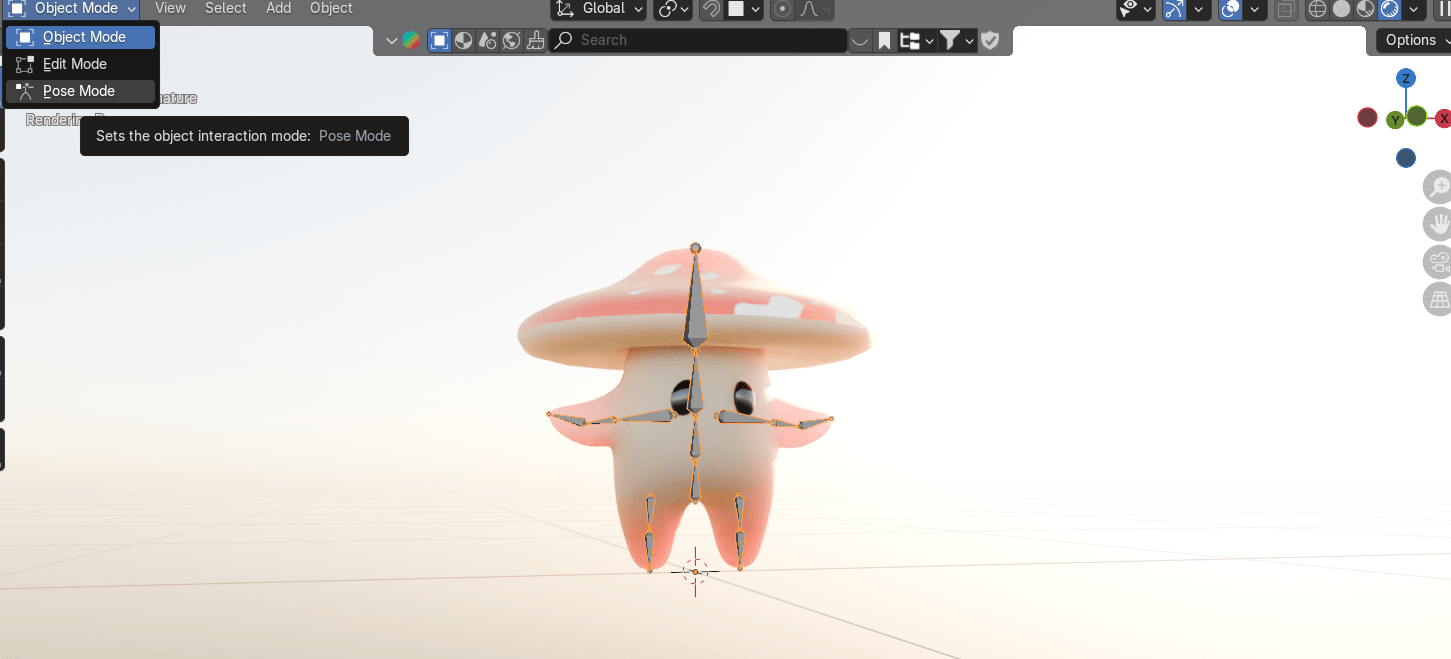Click the blue Z axis on gizmo
The width and height of the screenshot is (1451, 659).
click(1406, 78)
